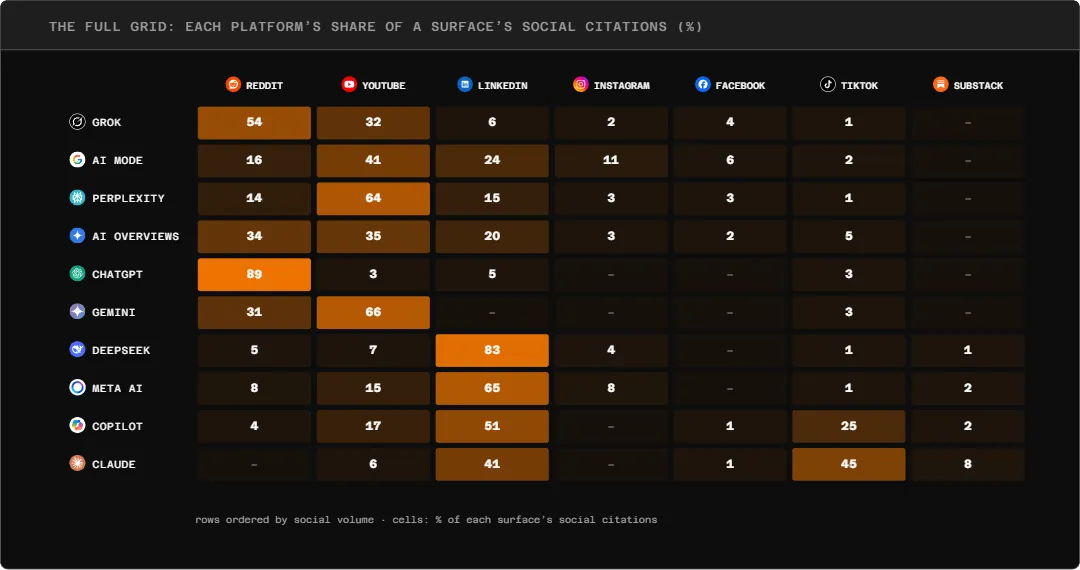Click DeepSeek's LinkedIn cell showing 83
Screen dimensions: 1080x570
click(492, 350)
